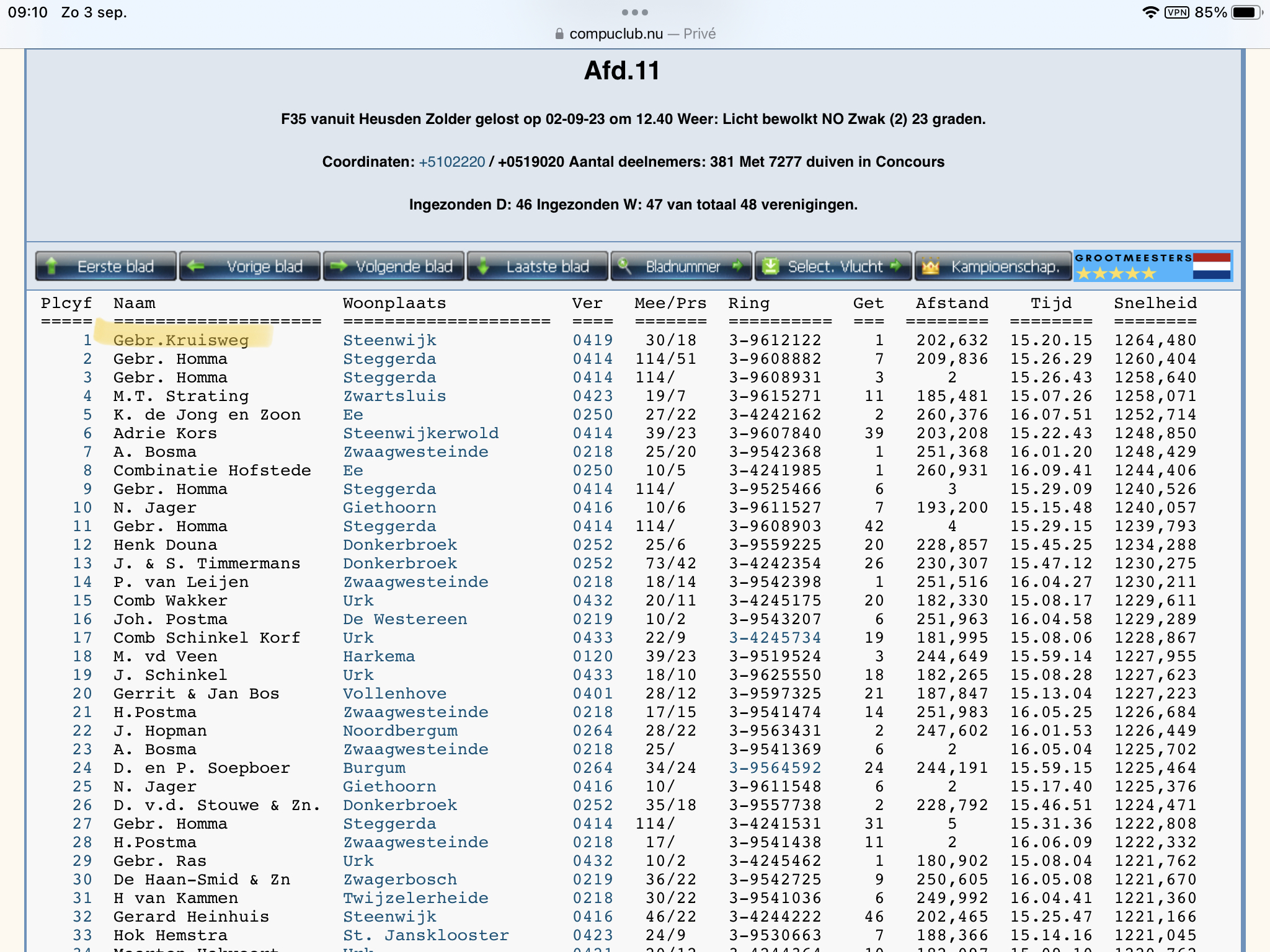This screenshot has height=952, width=1270.
Task: Click rank number 1
Action: click(87, 340)
